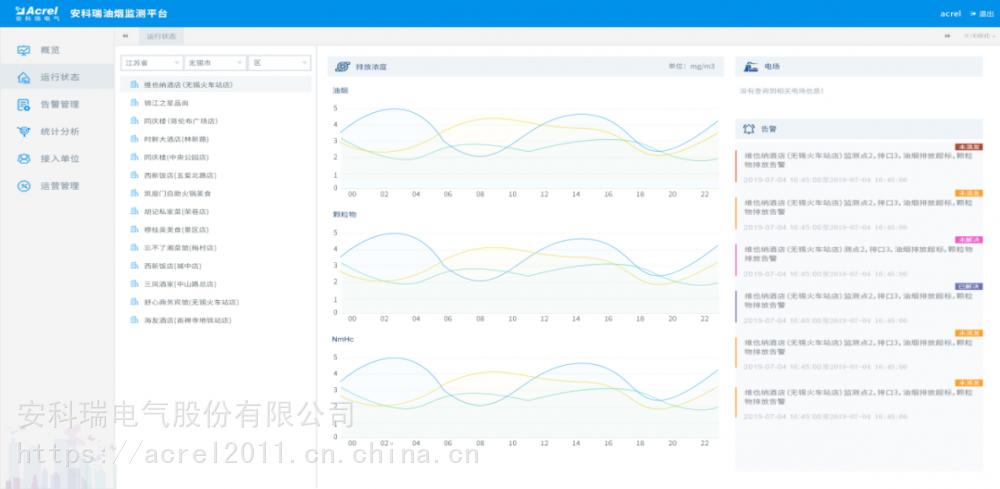Open the 区 district dropdown
The width and height of the screenshot is (1000, 489).
coord(279,63)
